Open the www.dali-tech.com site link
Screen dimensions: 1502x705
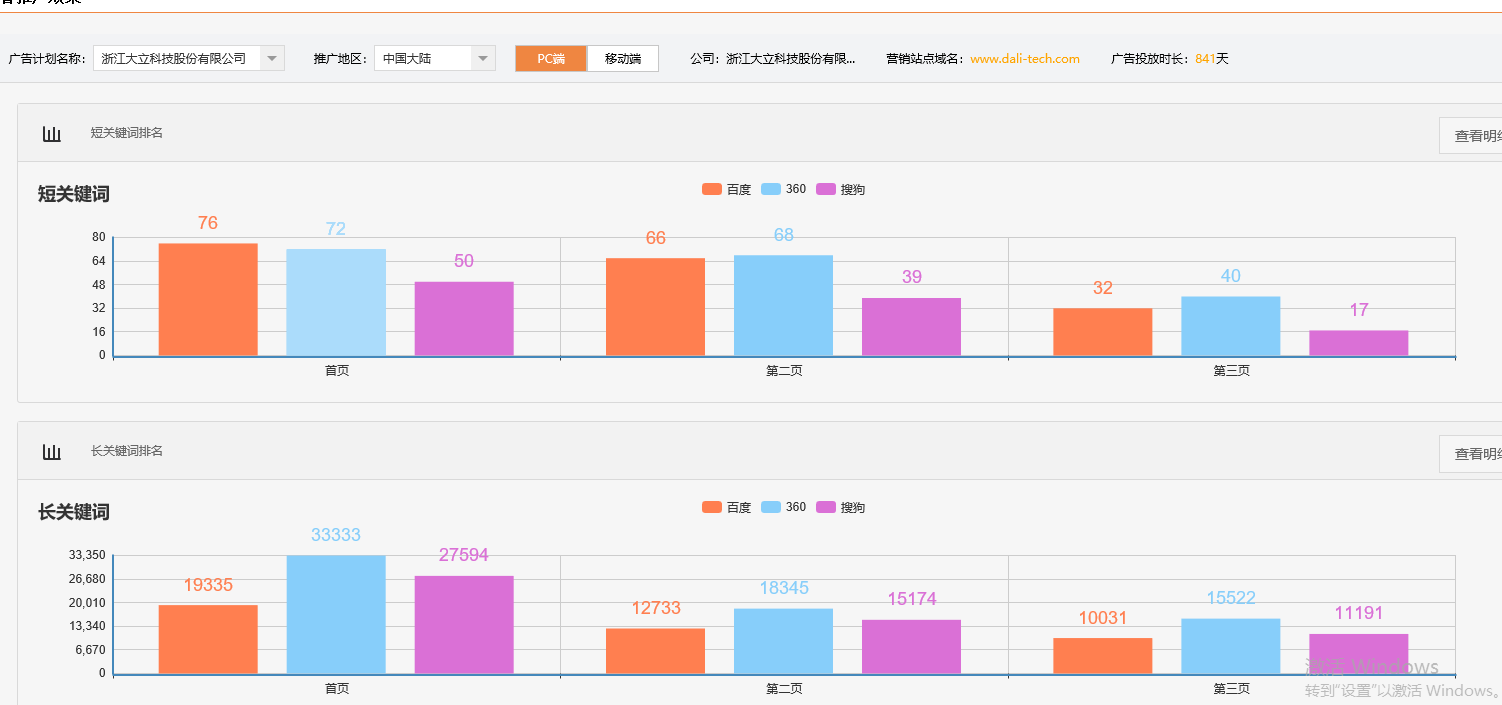point(1025,59)
